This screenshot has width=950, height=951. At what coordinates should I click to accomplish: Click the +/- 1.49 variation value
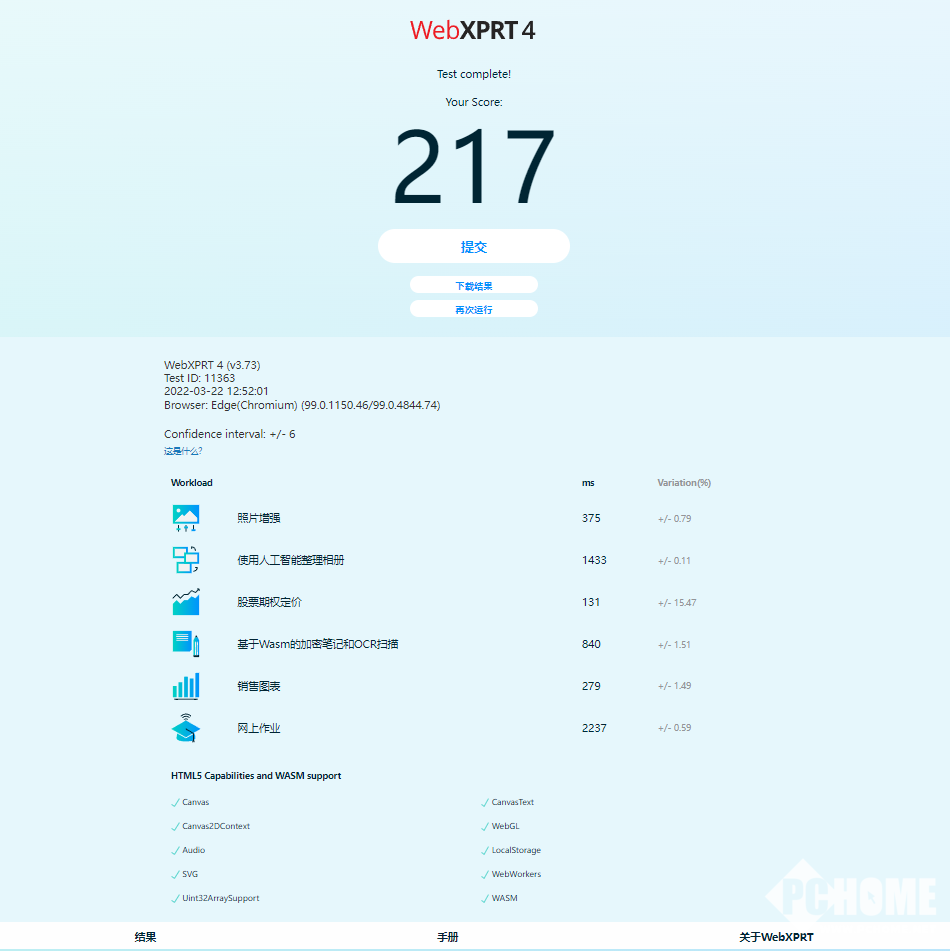click(x=675, y=686)
